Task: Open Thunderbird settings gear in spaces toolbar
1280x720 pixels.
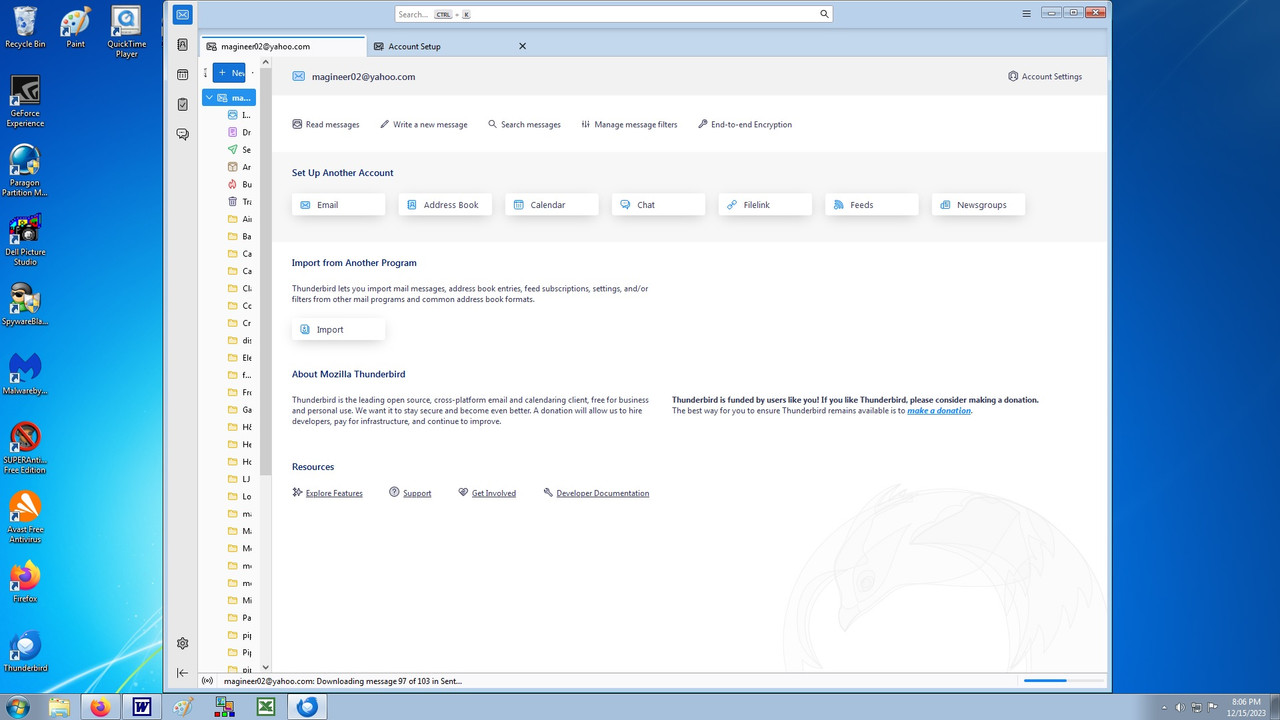Action: 182,643
